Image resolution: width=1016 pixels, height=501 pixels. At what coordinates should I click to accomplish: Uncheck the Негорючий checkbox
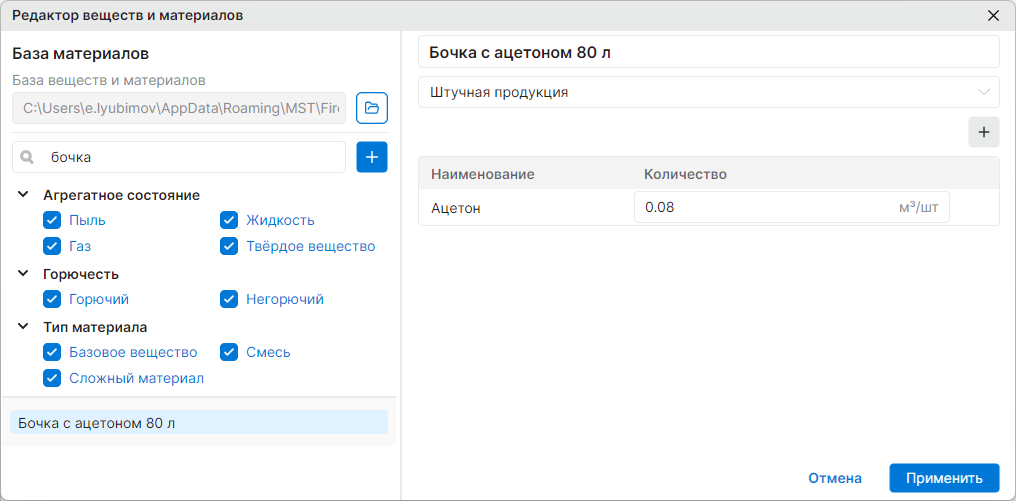229,299
